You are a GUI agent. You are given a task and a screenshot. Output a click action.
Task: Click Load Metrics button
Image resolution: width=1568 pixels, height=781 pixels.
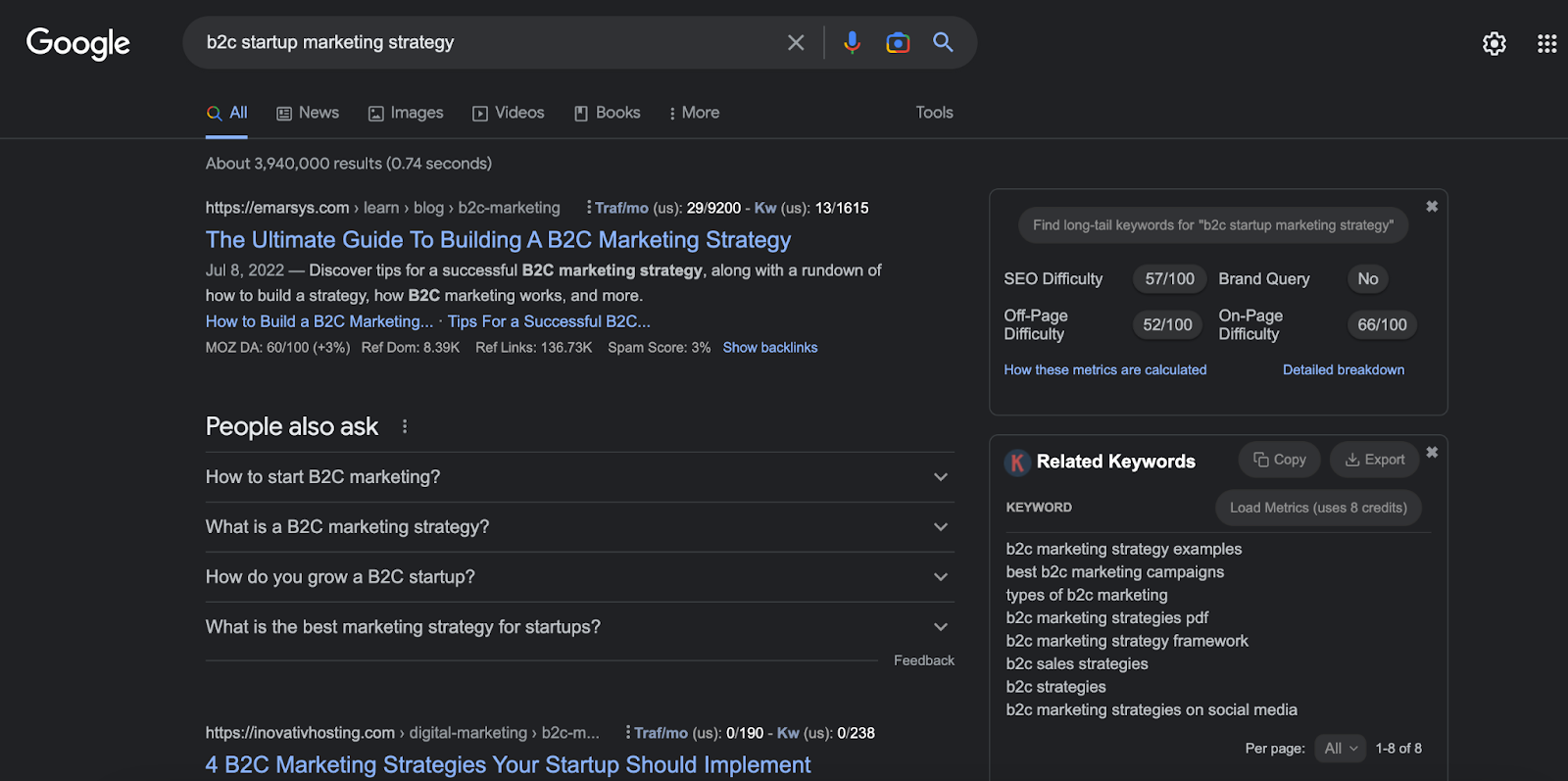(x=1318, y=508)
